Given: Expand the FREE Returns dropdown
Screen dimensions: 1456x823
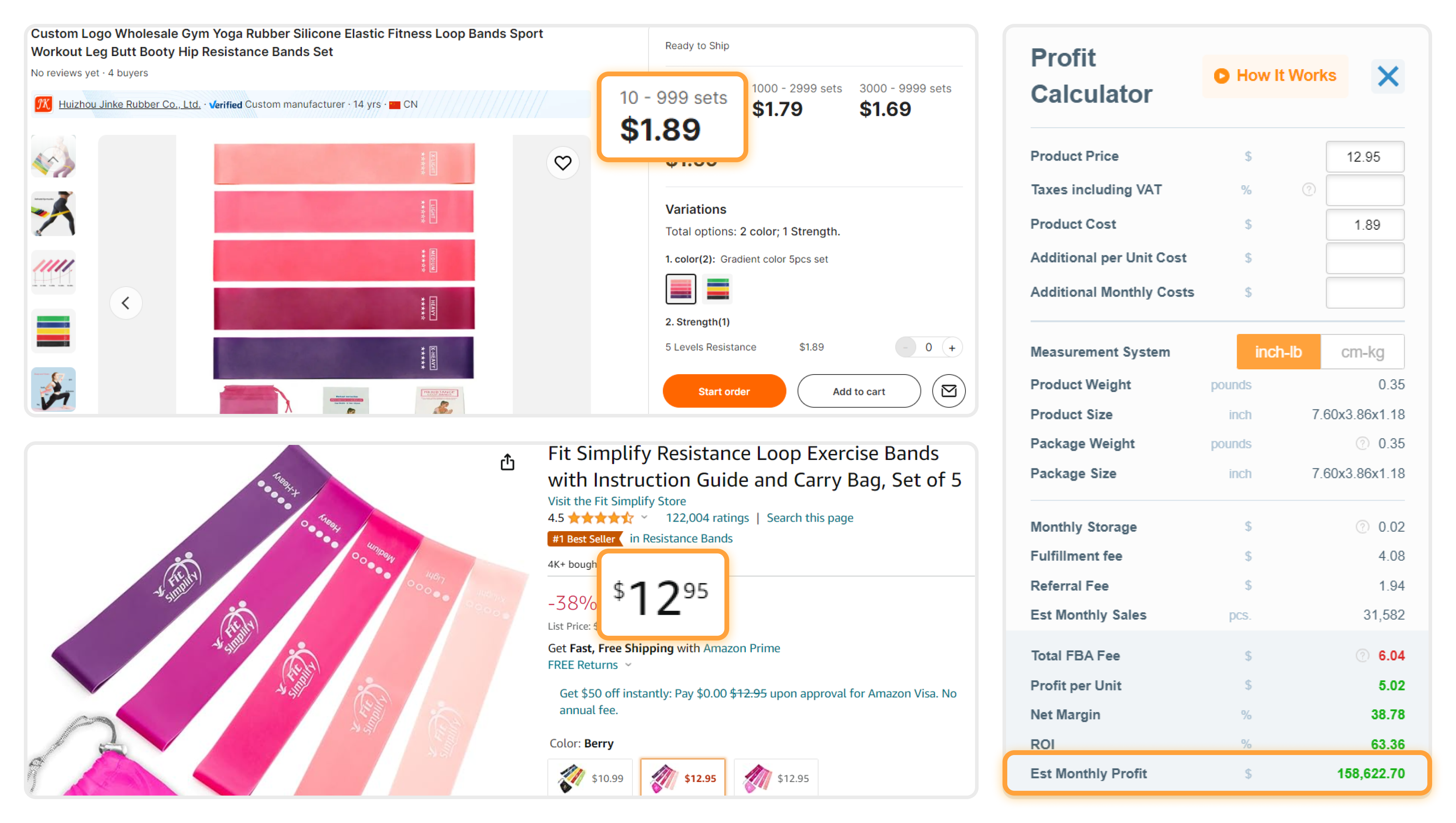Looking at the screenshot, I should pyautogui.click(x=628, y=665).
